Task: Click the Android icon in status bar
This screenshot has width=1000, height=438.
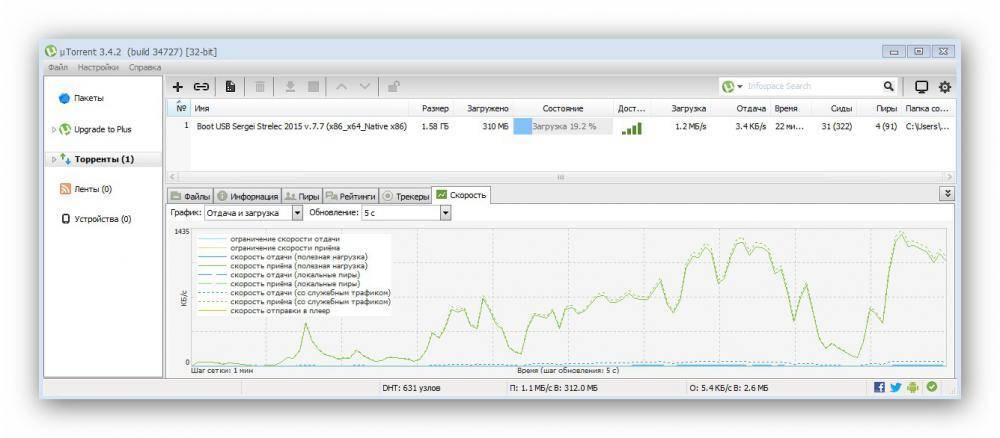Action: coord(913,387)
